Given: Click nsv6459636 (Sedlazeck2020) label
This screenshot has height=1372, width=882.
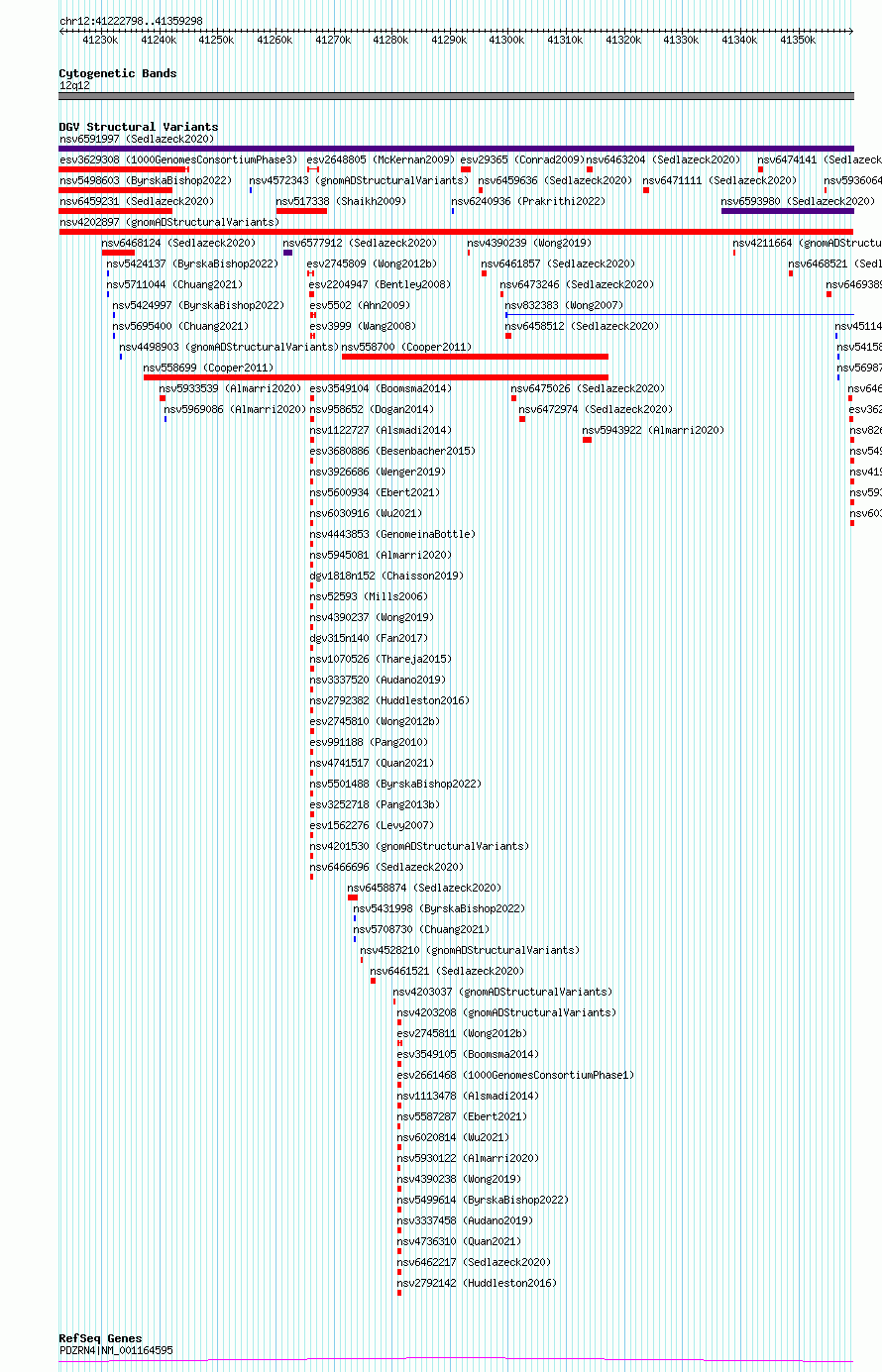Looking at the screenshot, I should pyautogui.click(x=555, y=180).
